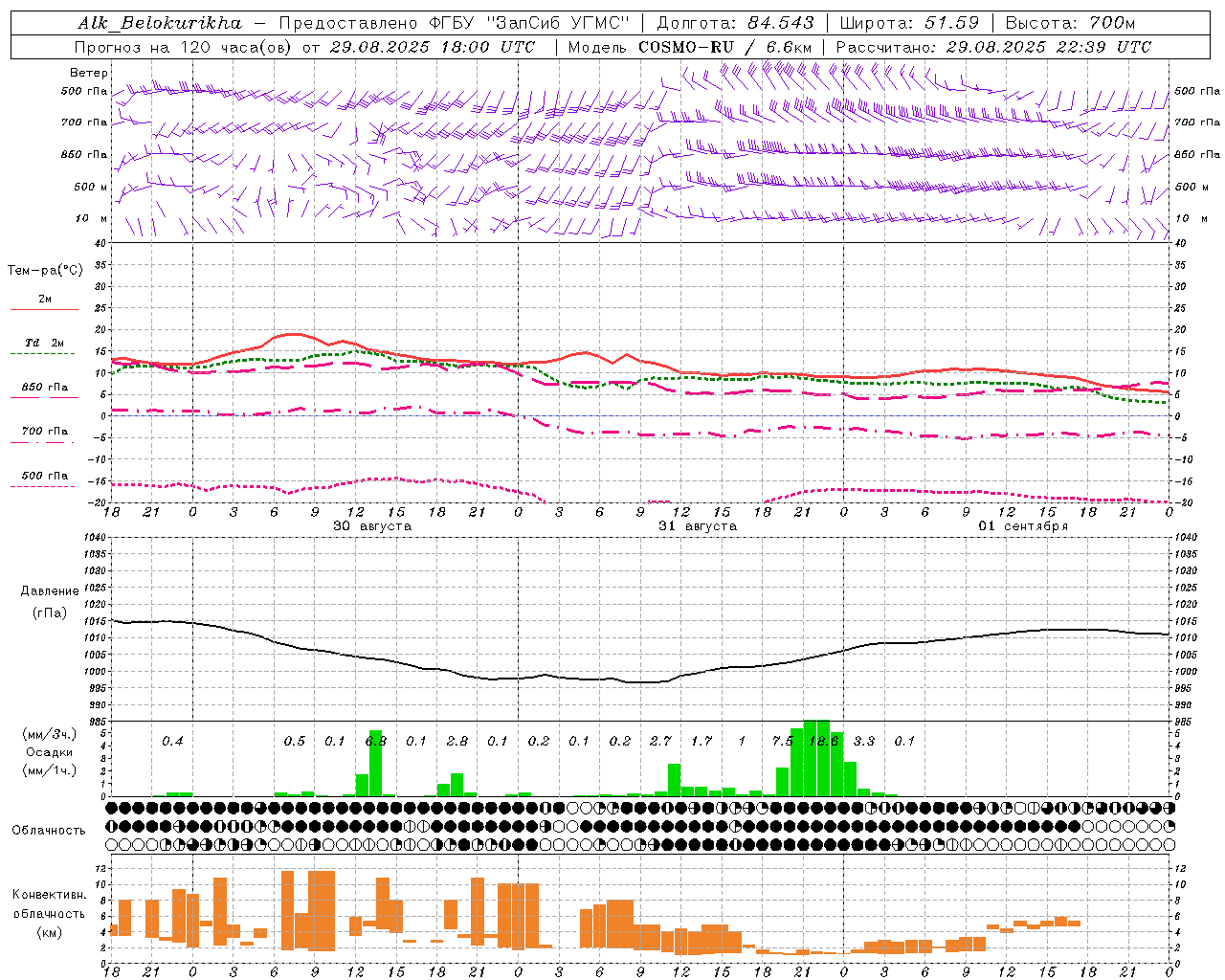Click the red solid line sample under '2м'

pyautogui.click(x=44, y=309)
